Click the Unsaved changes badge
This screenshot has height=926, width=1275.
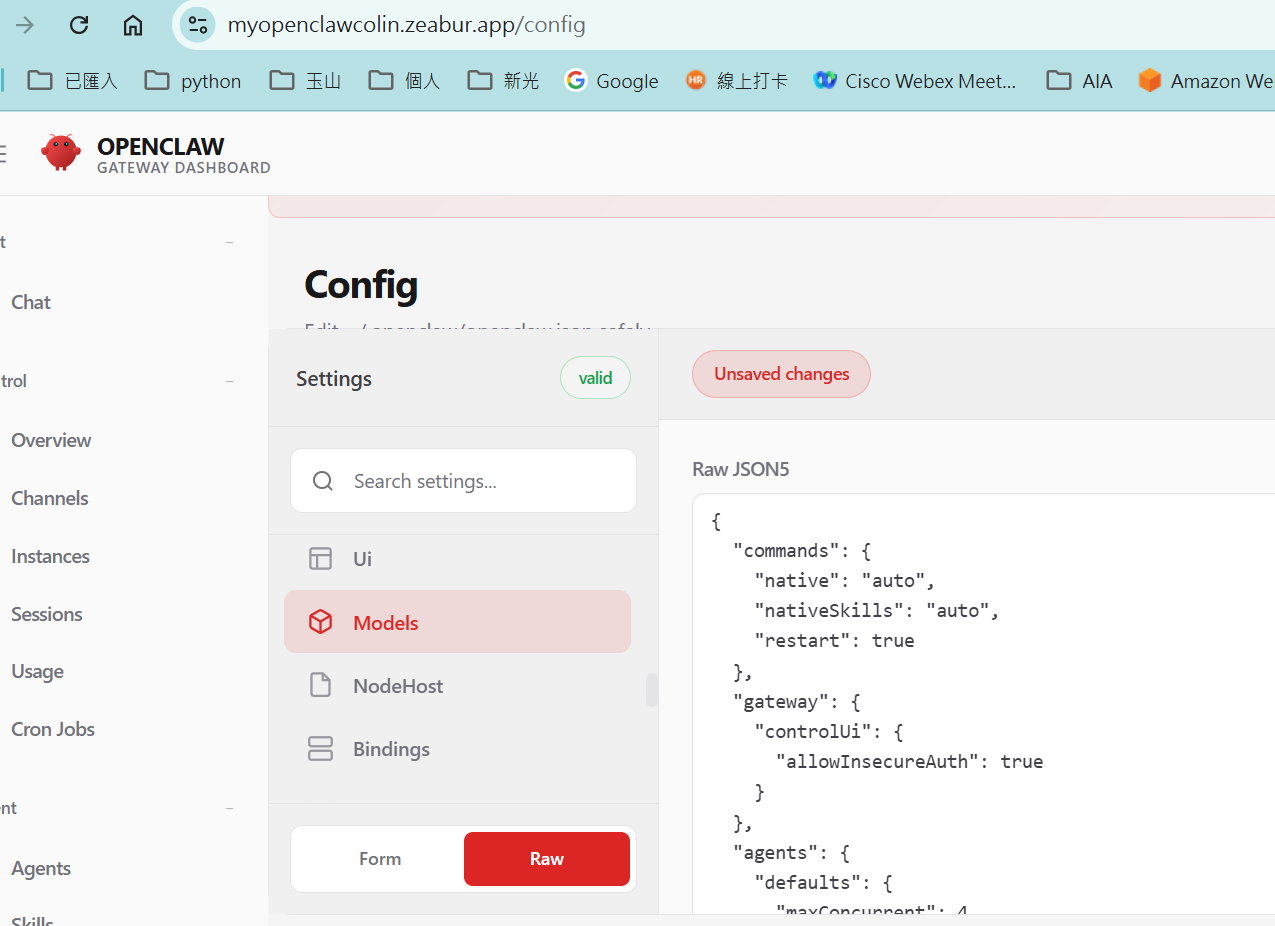point(781,374)
